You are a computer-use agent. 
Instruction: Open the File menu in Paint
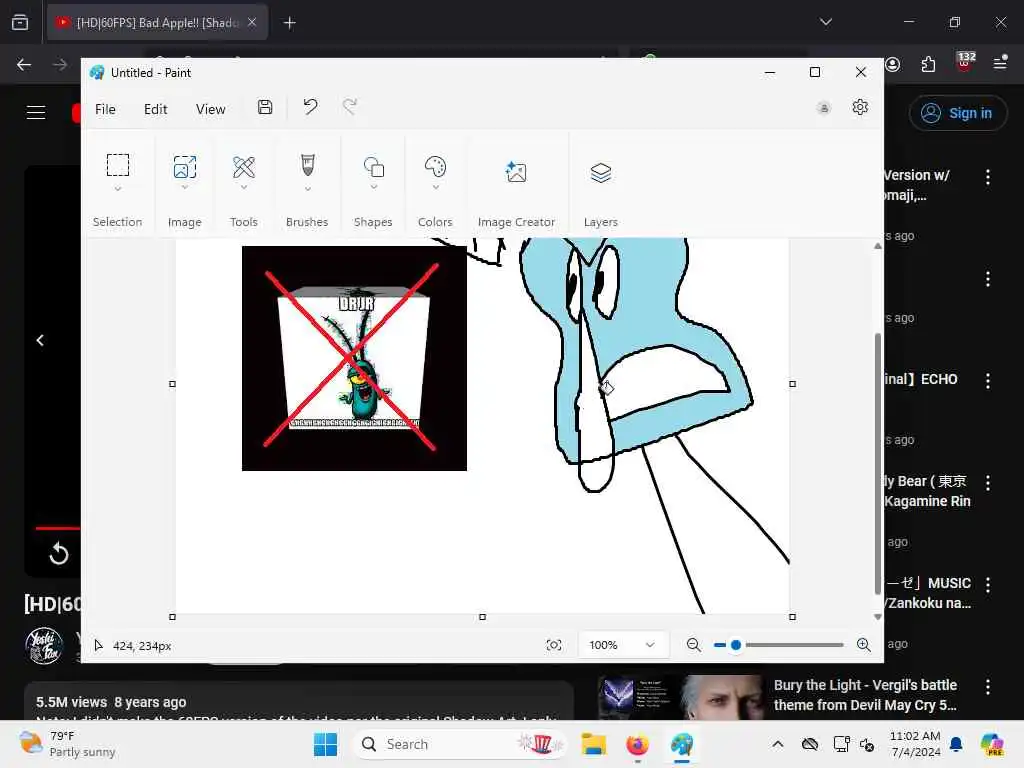(105, 109)
